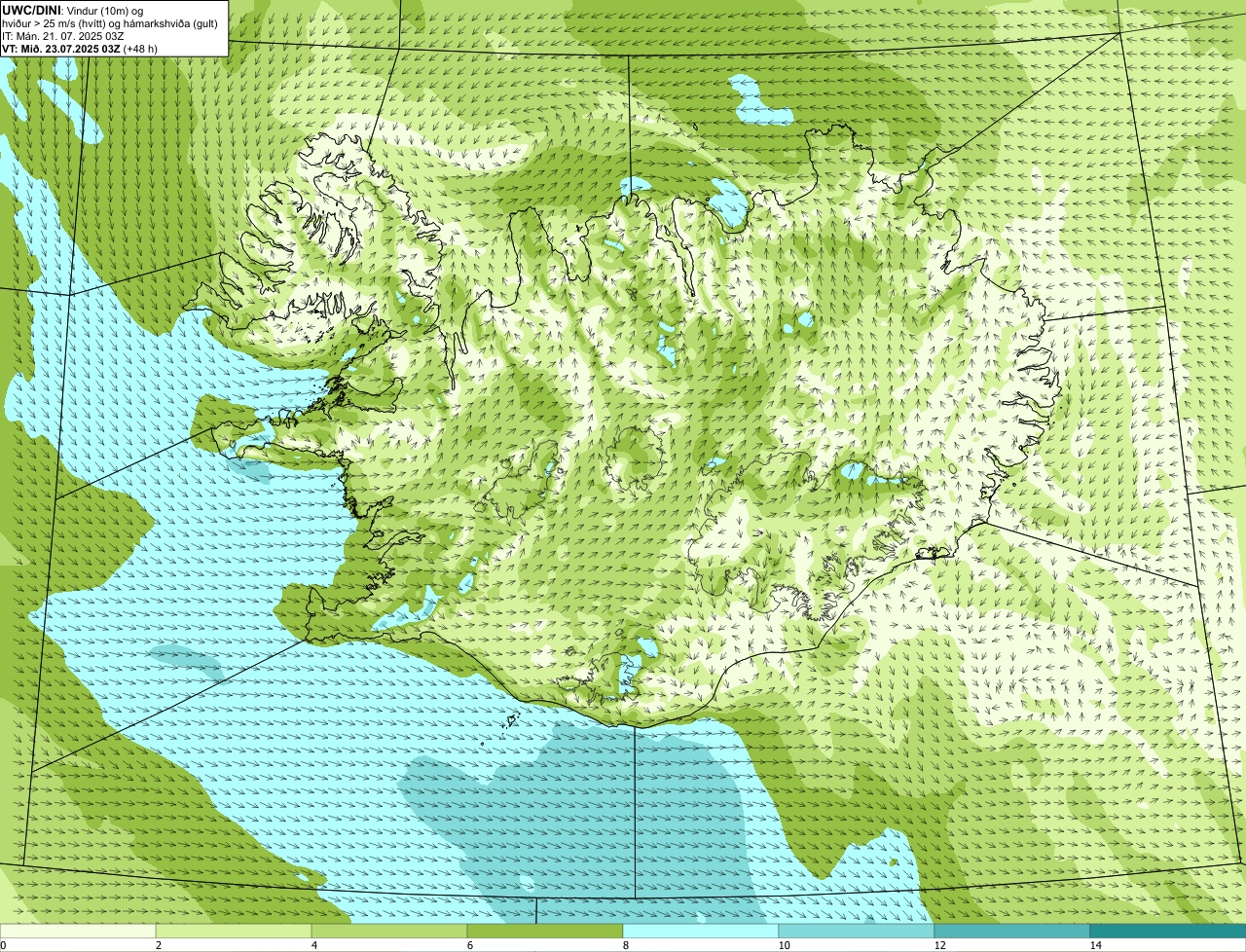The image size is (1246, 952).
Task: Click the legend scale label "4"
Action: [313, 945]
